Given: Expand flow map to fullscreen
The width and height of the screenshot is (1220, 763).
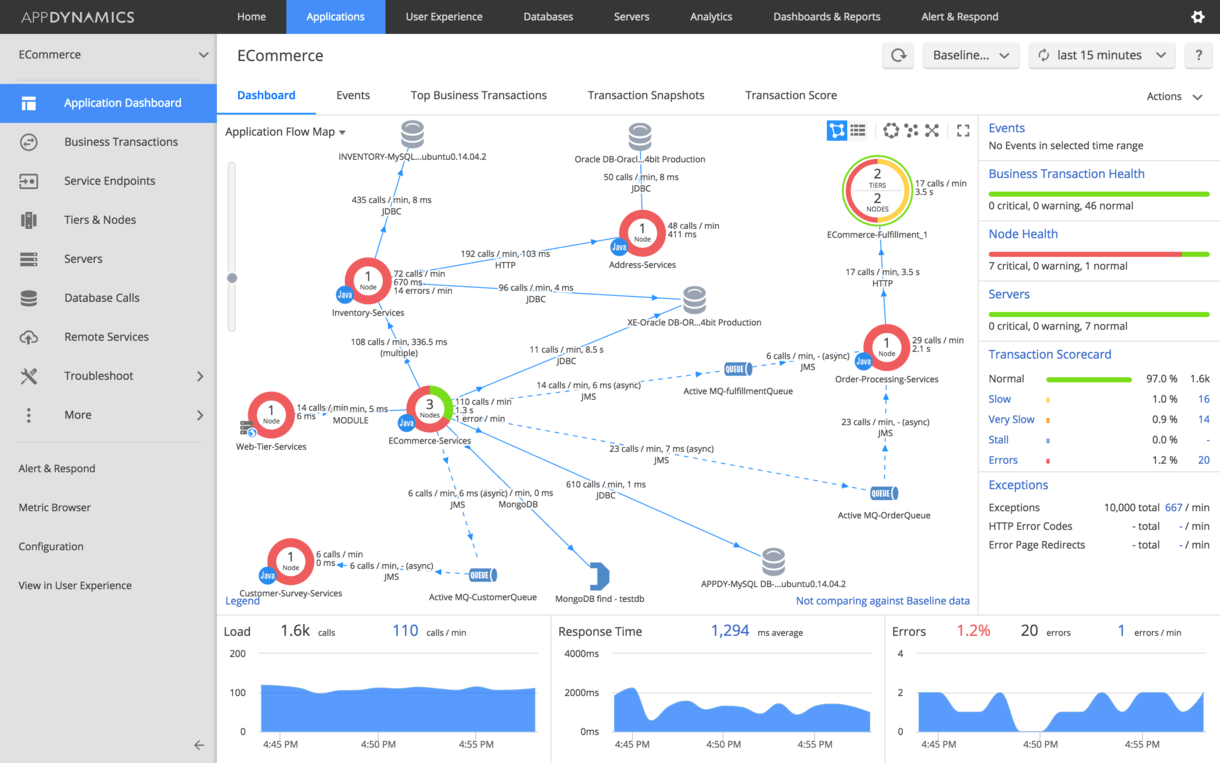Looking at the screenshot, I should (963, 130).
